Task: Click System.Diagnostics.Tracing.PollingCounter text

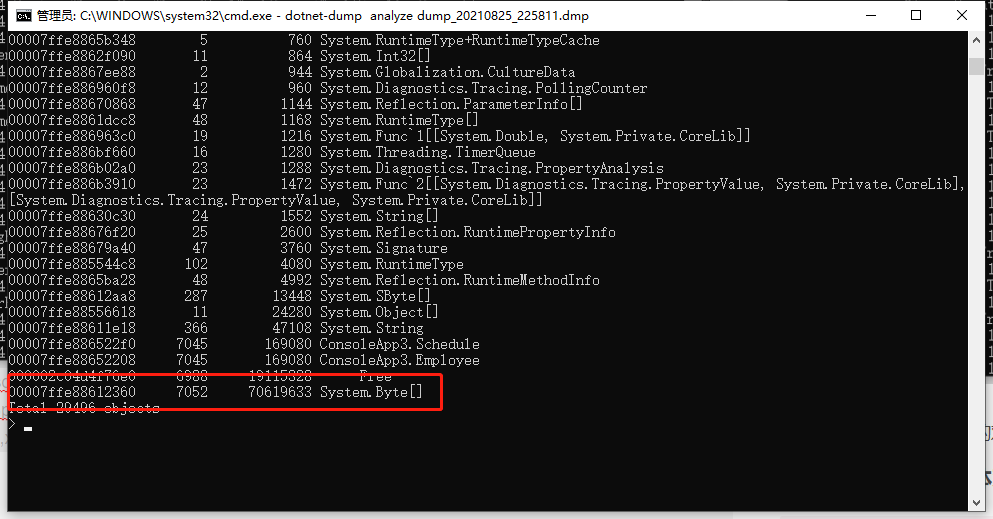Action: [483, 88]
